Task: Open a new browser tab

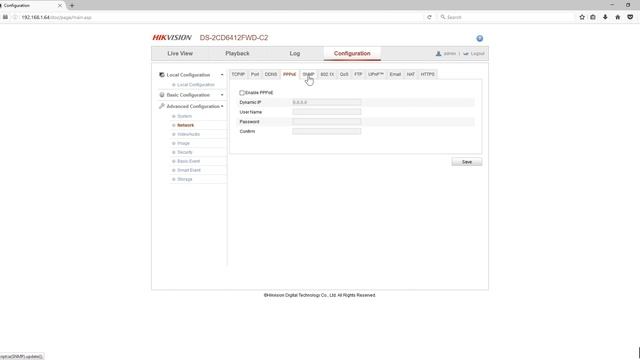Action: tap(72, 5)
